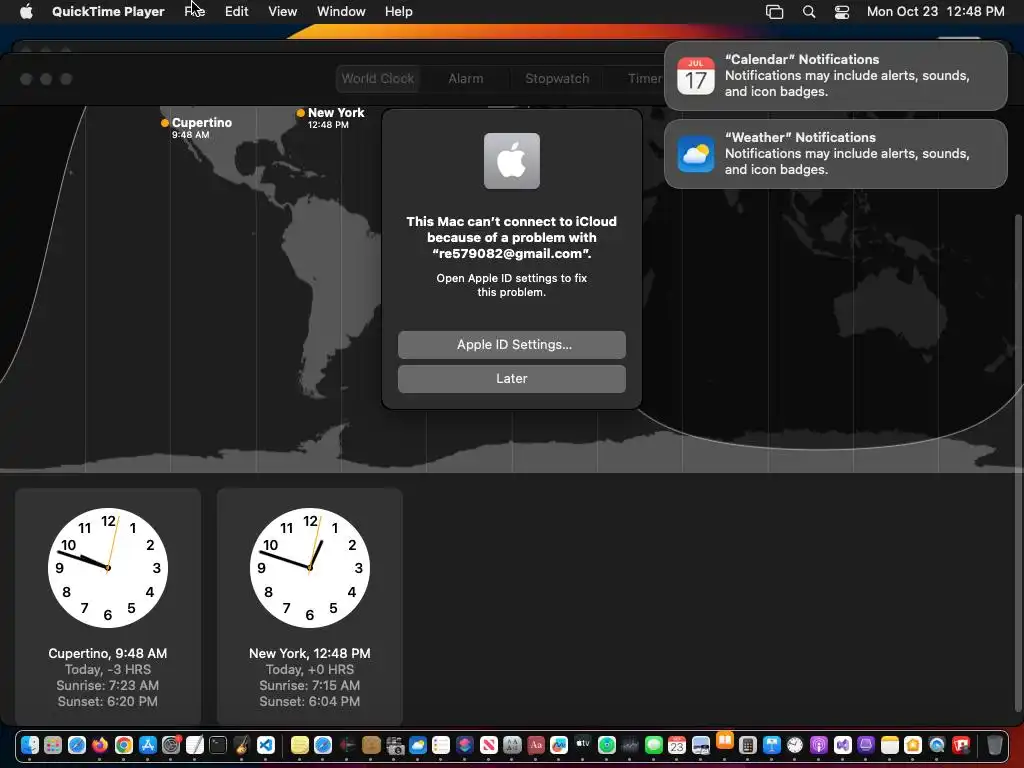The height and width of the screenshot is (768, 1024).
Task: Click Apple ID Settings button in dialog
Action: pyautogui.click(x=511, y=344)
